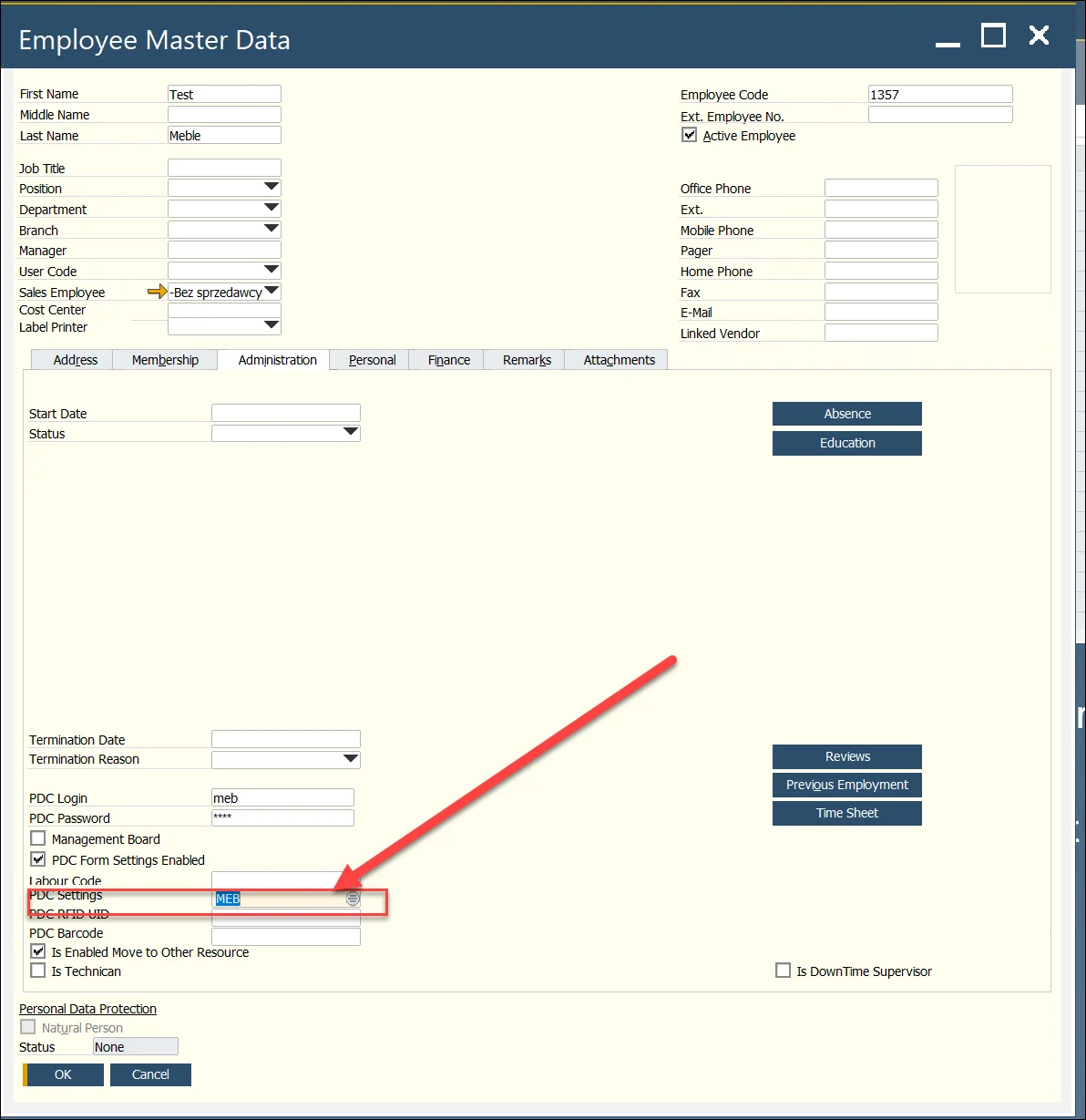This screenshot has height=1120, width=1086.
Task: Click the orange link arrow beside Sales Employee
Action: [157, 292]
